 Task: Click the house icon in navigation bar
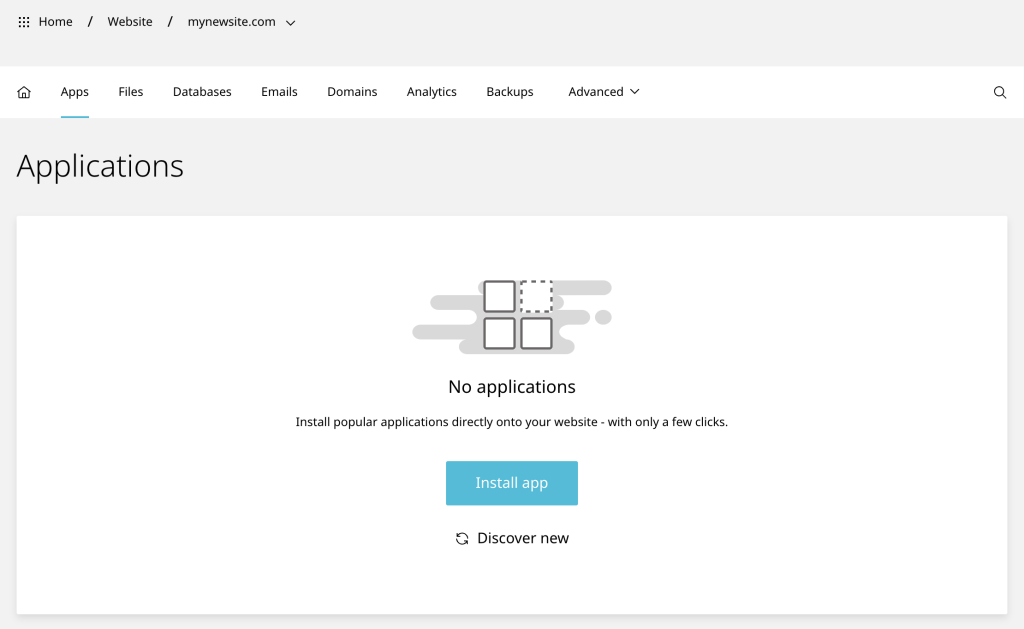click(x=24, y=92)
